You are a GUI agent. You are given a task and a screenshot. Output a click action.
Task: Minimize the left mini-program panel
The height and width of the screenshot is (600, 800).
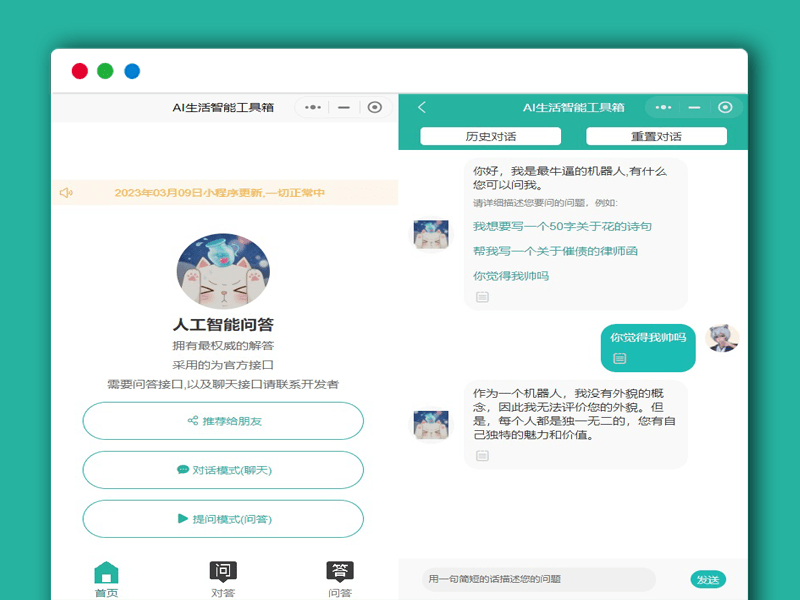coord(344,107)
